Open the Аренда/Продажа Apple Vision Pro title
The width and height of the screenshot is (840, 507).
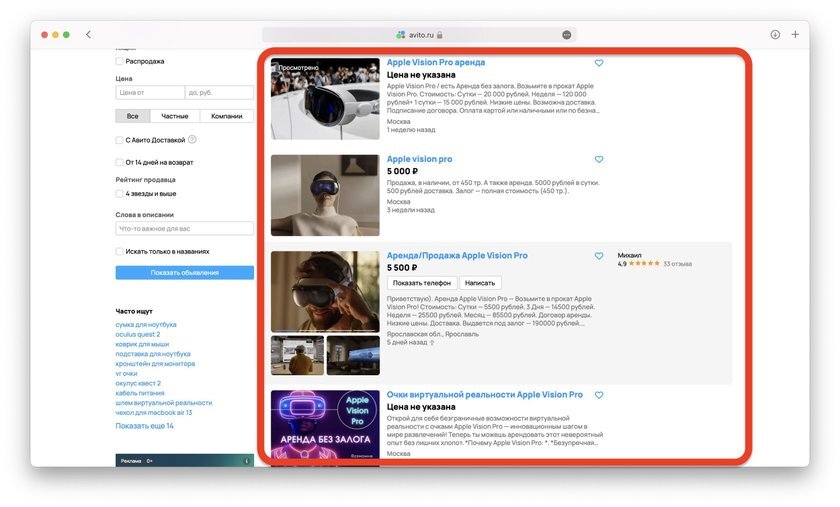pos(457,256)
